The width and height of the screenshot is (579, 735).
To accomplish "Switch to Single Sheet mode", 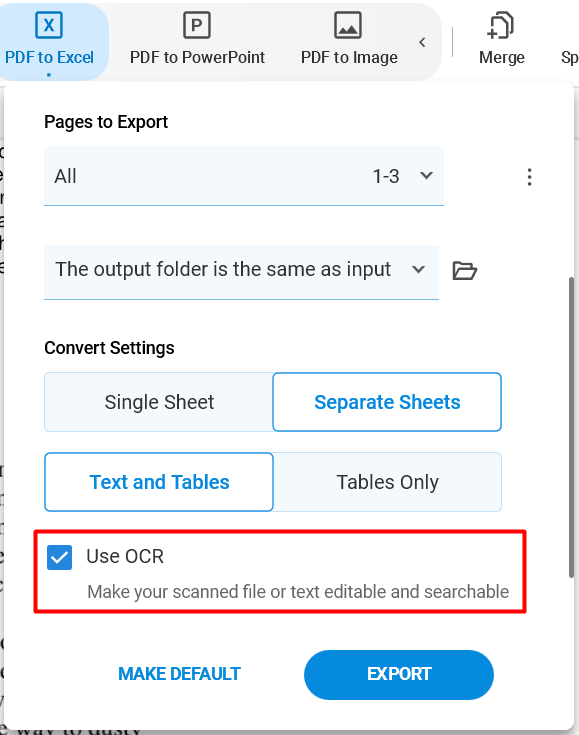I will point(159,402).
